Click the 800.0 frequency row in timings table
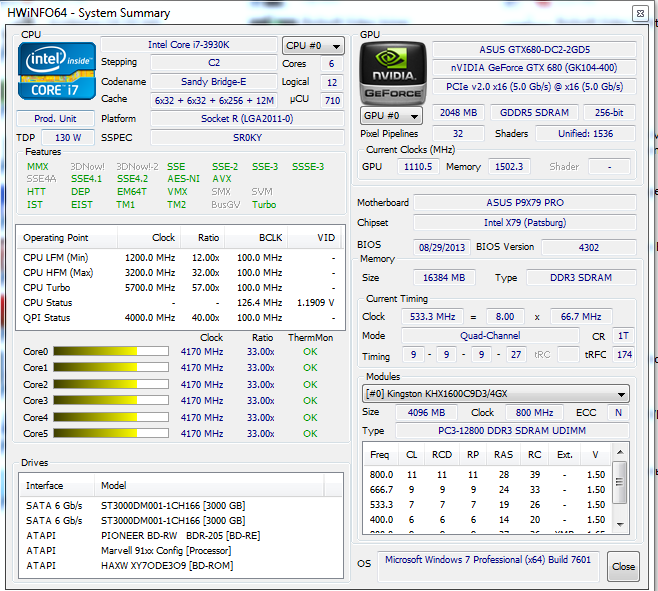This screenshot has width=658, height=591. pos(487,475)
